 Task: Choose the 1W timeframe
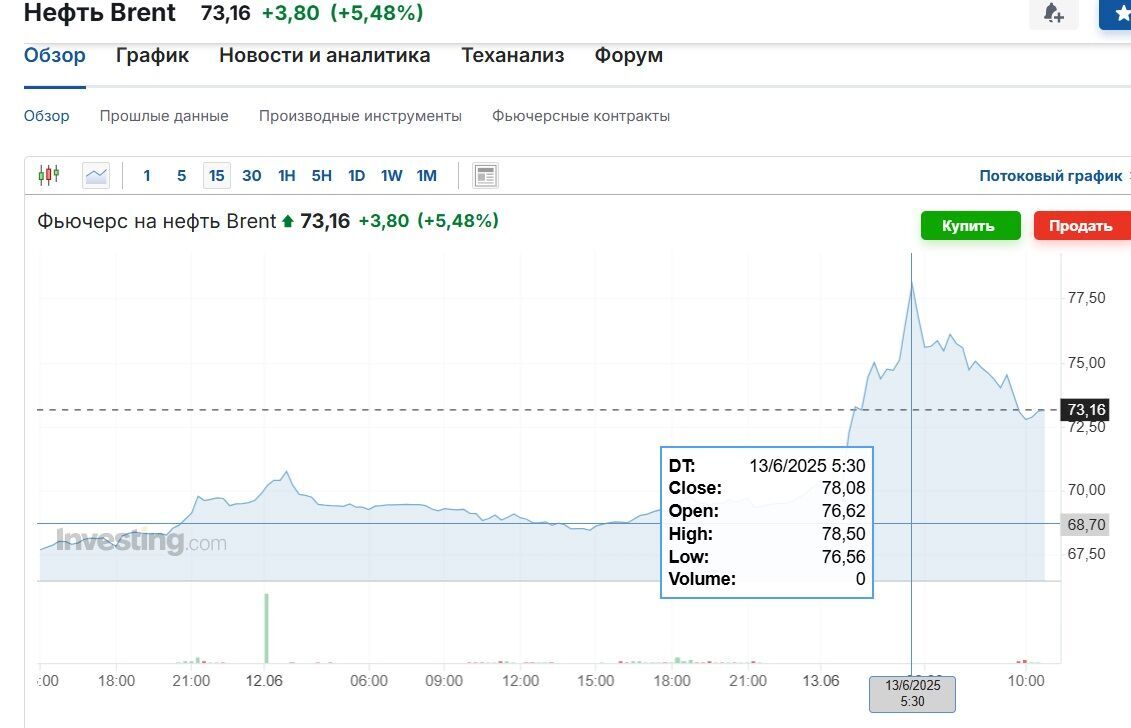pyautogui.click(x=391, y=176)
